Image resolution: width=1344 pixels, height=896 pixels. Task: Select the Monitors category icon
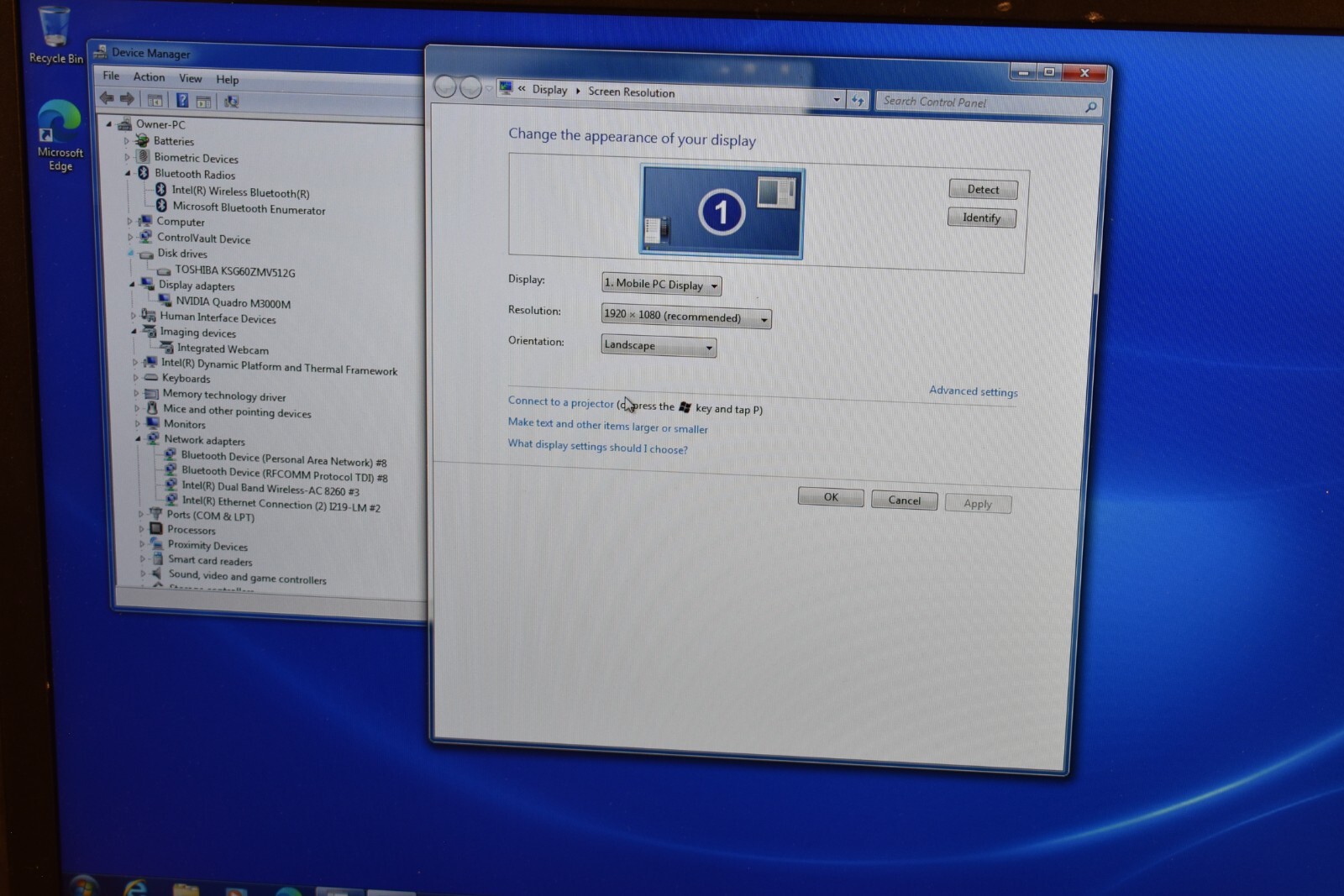(152, 423)
